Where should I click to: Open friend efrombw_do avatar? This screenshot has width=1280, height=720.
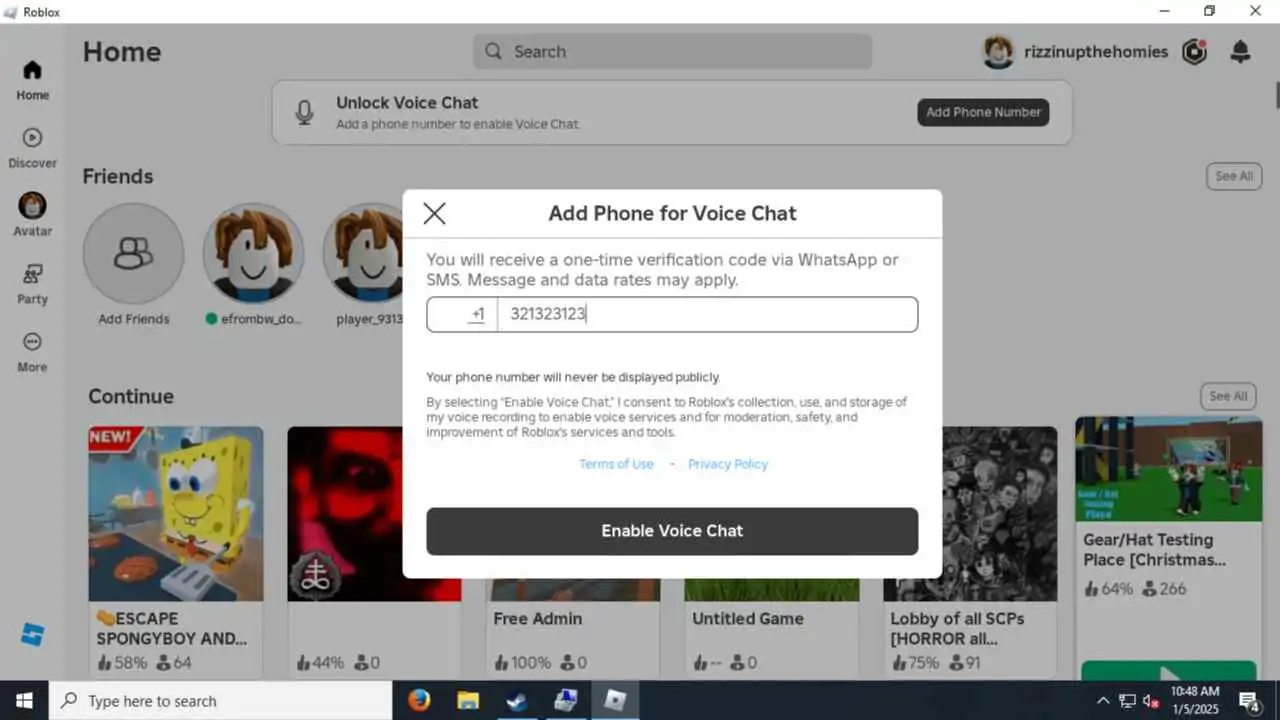pos(253,253)
